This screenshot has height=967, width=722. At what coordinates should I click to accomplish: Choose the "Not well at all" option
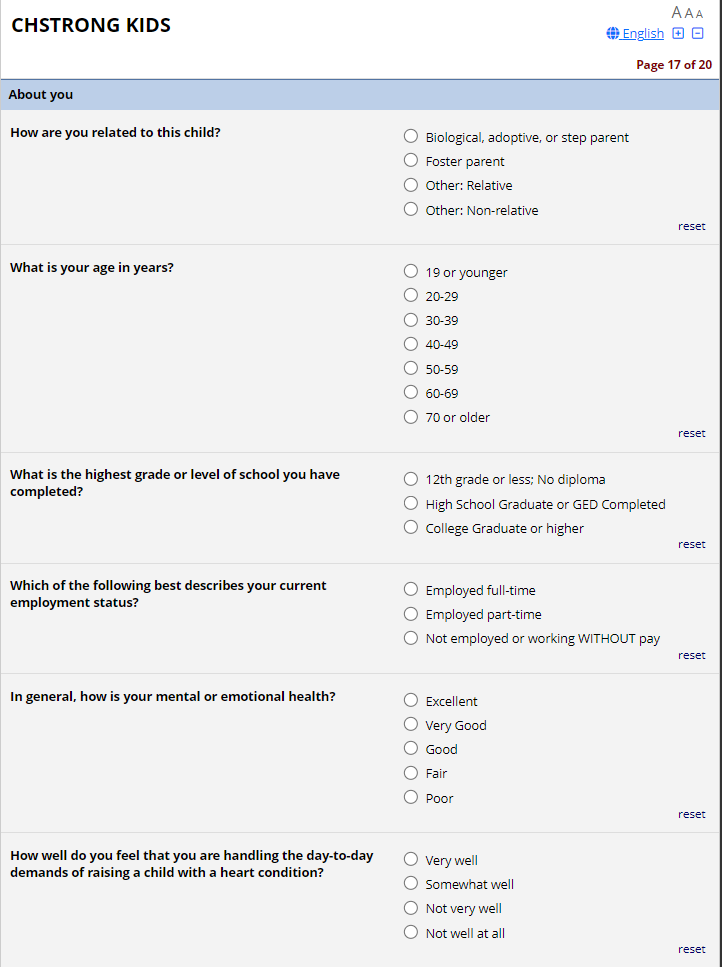click(411, 933)
